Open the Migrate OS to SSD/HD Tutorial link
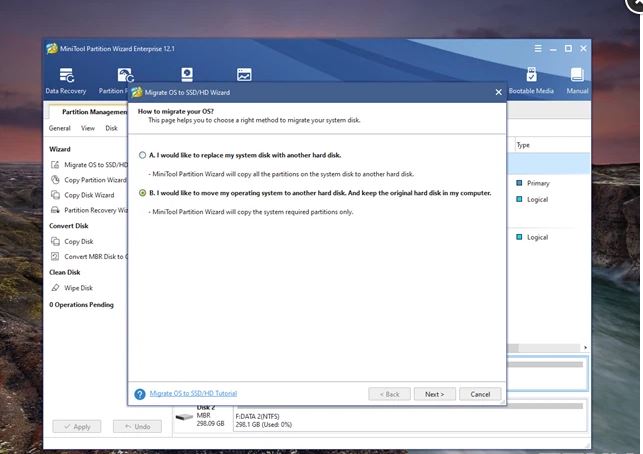643x454 pixels. coord(193,393)
